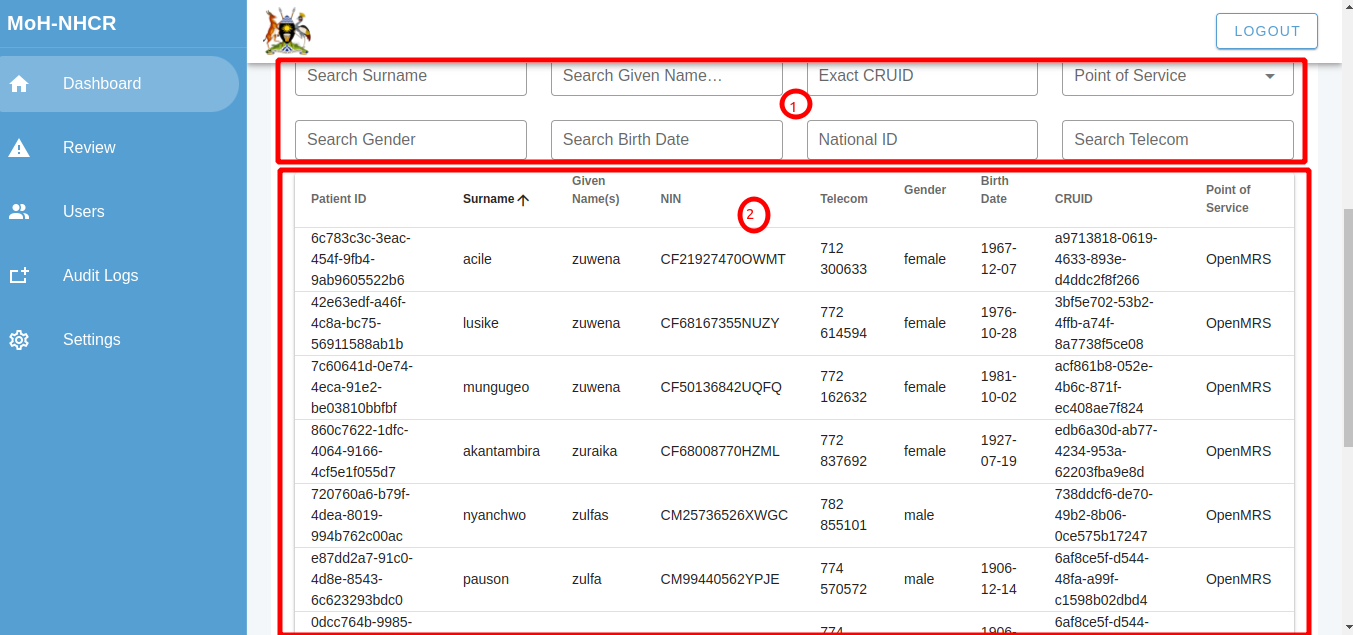Click the Uganda coat of arms logo
The image size is (1353, 635).
tap(287, 31)
